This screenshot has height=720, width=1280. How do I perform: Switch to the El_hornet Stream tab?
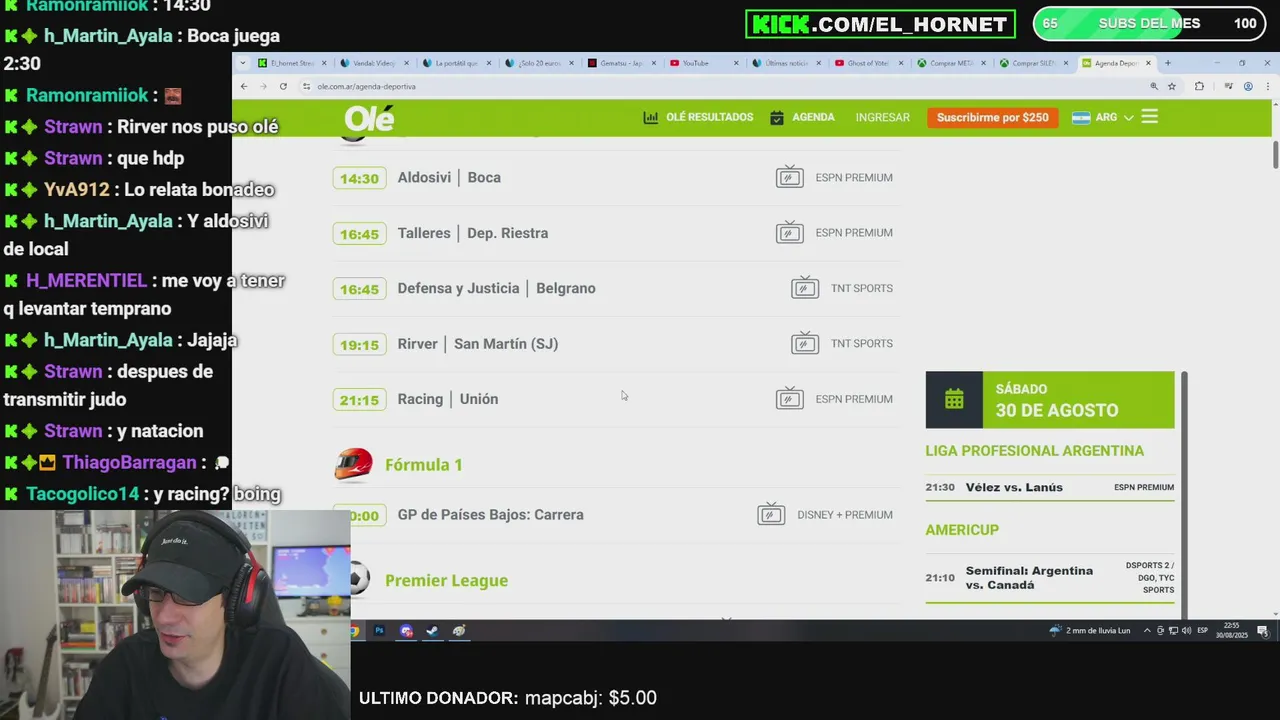point(290,63)
